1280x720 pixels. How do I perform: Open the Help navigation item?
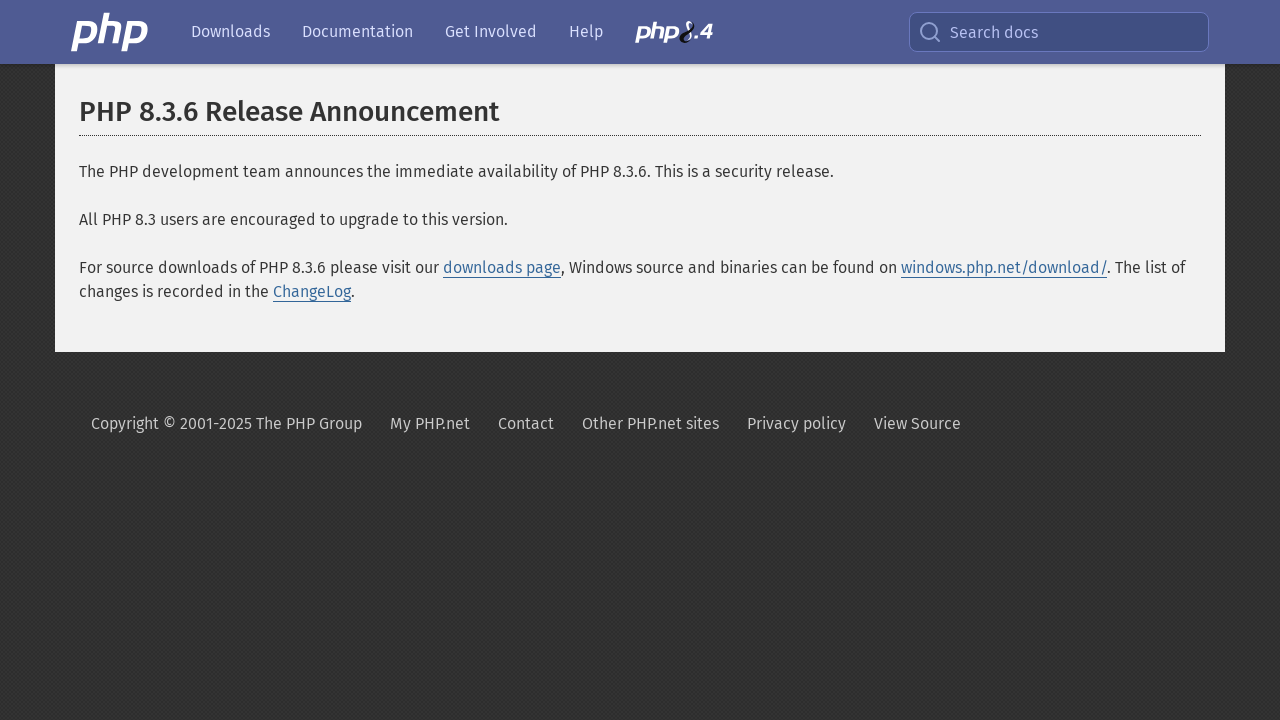(x=585, y=32)
